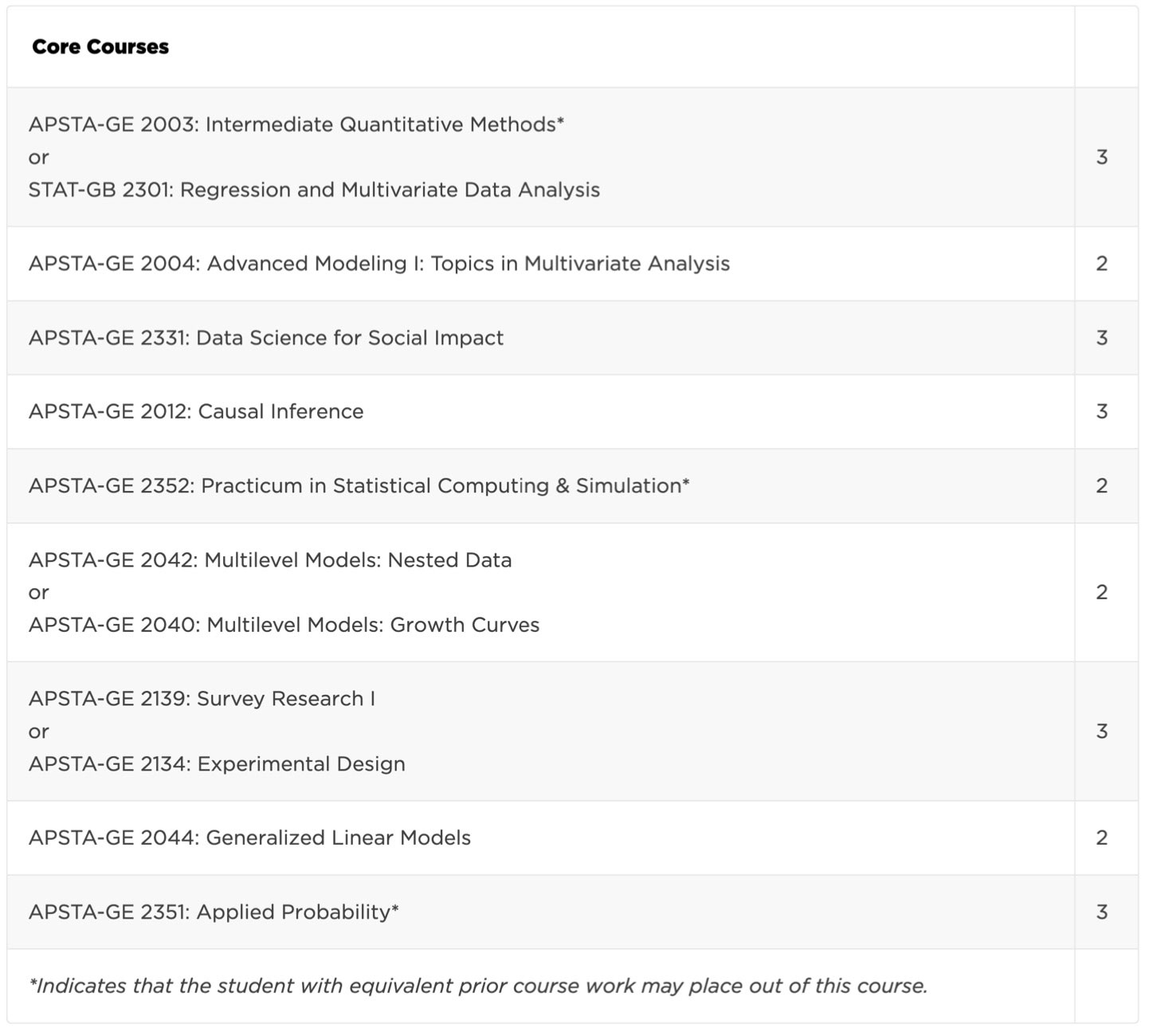The width and height of the screenshot is (1149, 1036).
Task: Click the credit value 2 for Advanced Modeling I
Action: [1102, 264]
